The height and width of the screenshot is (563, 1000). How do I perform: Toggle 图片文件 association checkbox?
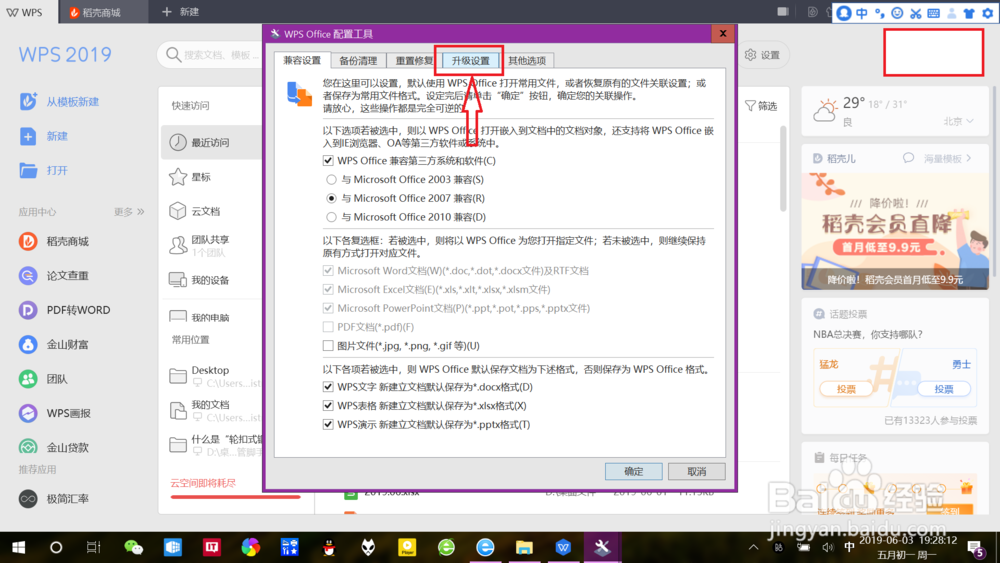tap(328, 346)
